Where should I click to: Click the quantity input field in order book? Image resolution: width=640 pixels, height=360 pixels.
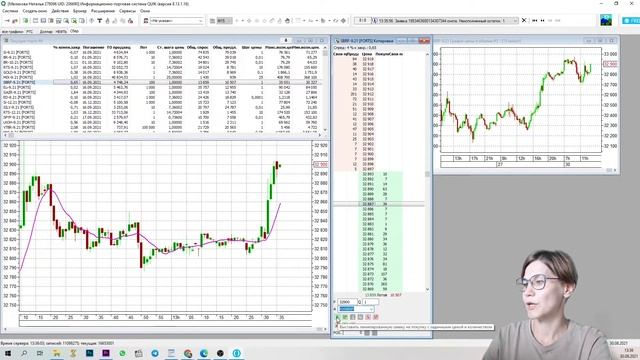tap(371, 302)
